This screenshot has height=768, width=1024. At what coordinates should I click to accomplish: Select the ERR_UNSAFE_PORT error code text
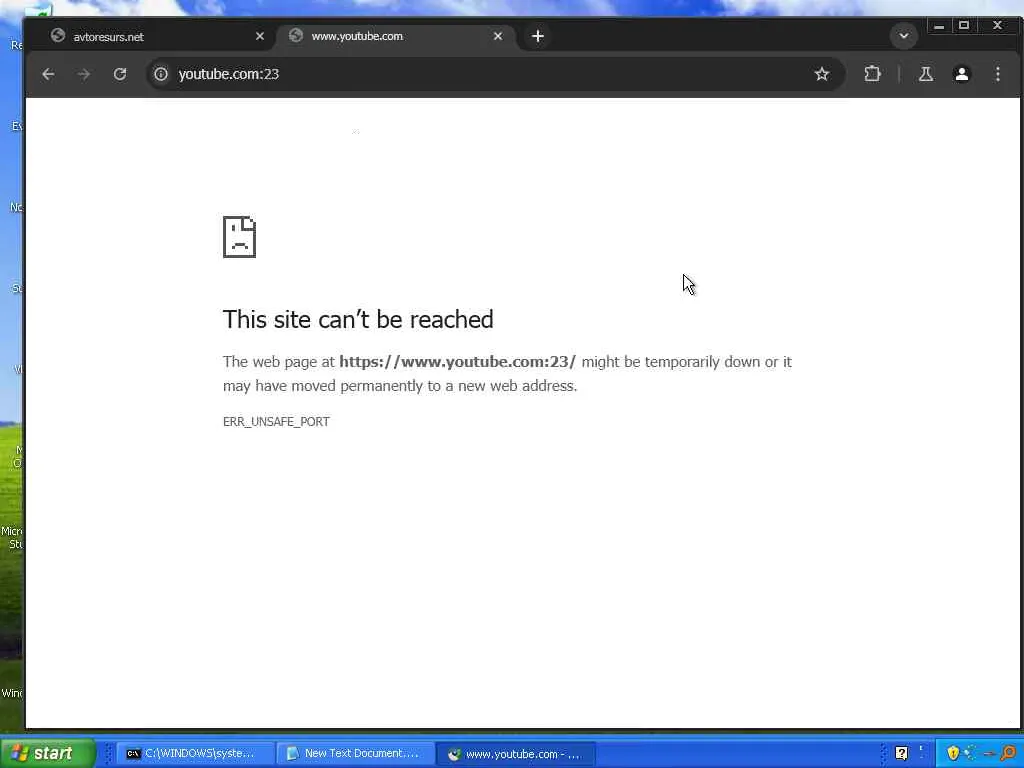coord(276,422)
